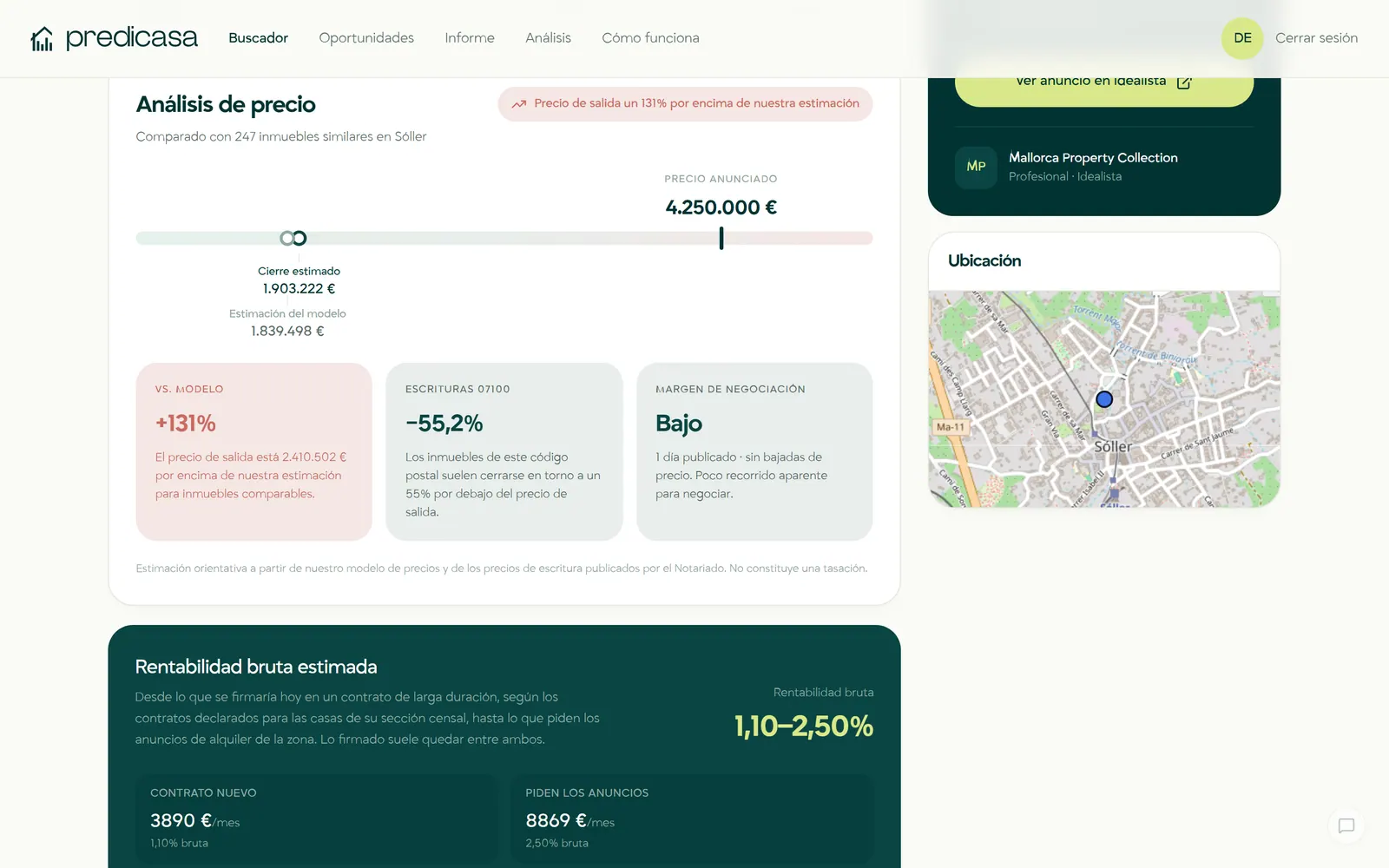The height and width of the screenshot is (868, 1389).
Task: Click the Margen de negociación Bajo card
Action: pos(754,451)
